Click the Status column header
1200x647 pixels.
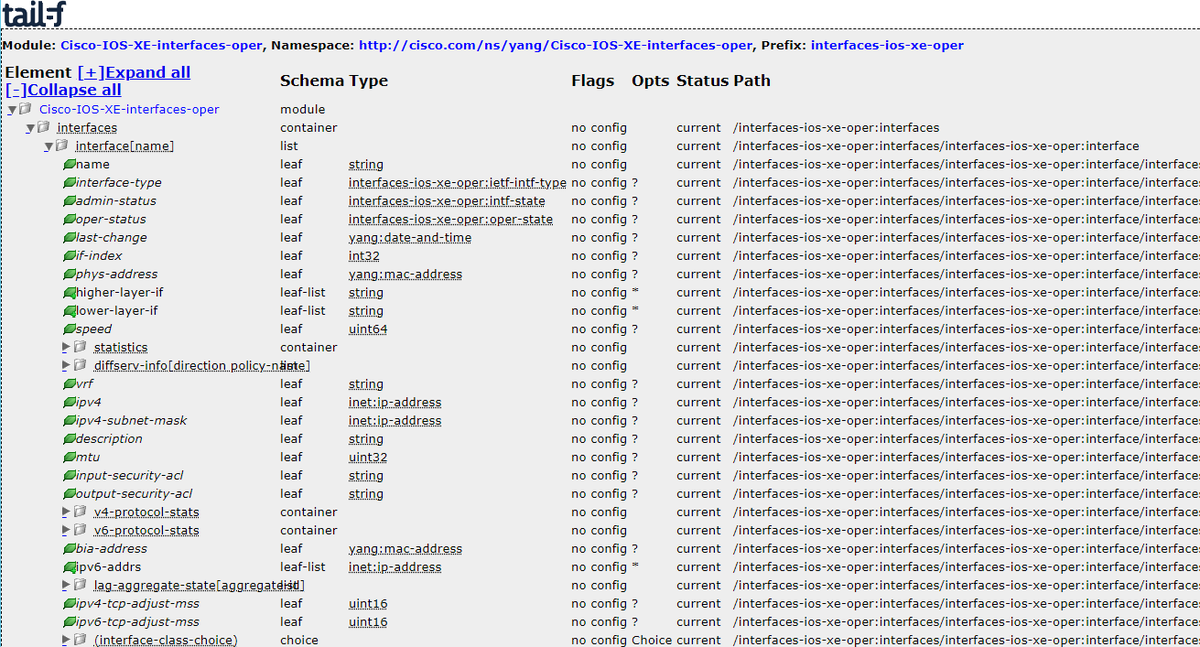702,81
